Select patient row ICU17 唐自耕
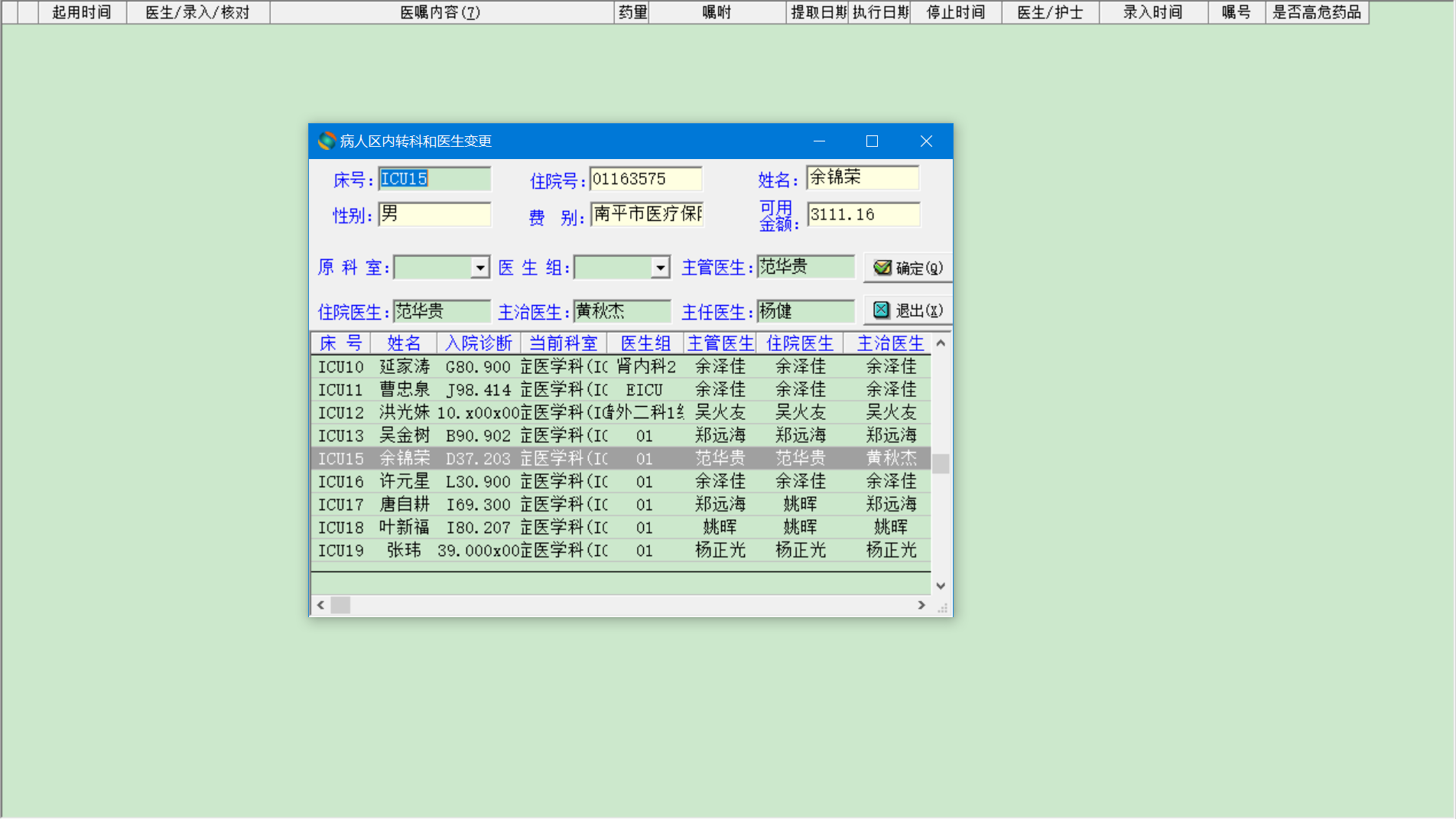The height and width of the screenshot is (819, 1456). [x=621, y=505]
